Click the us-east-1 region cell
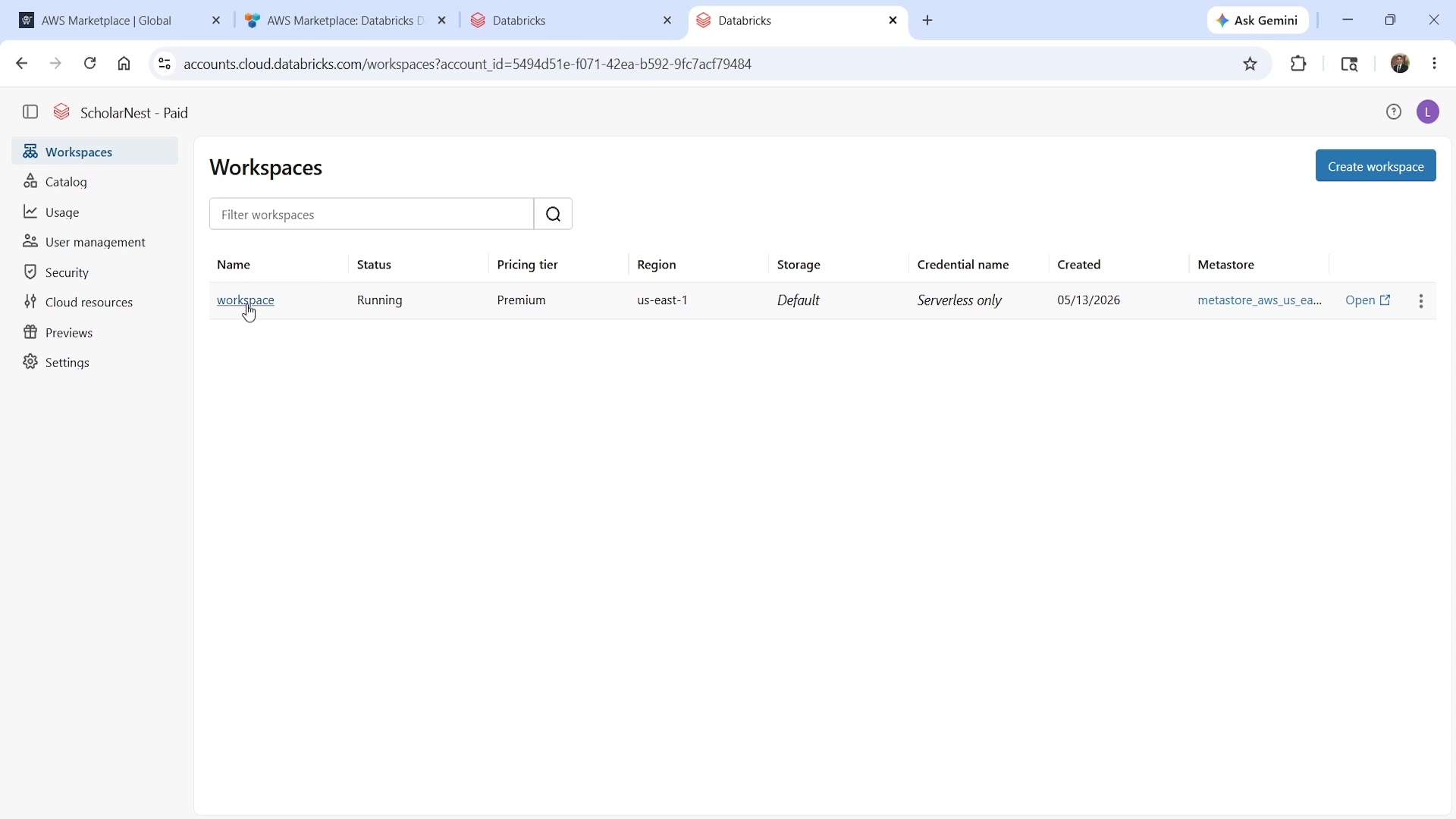This screenshot has height=819, width=1456. (x=663, y=301)
